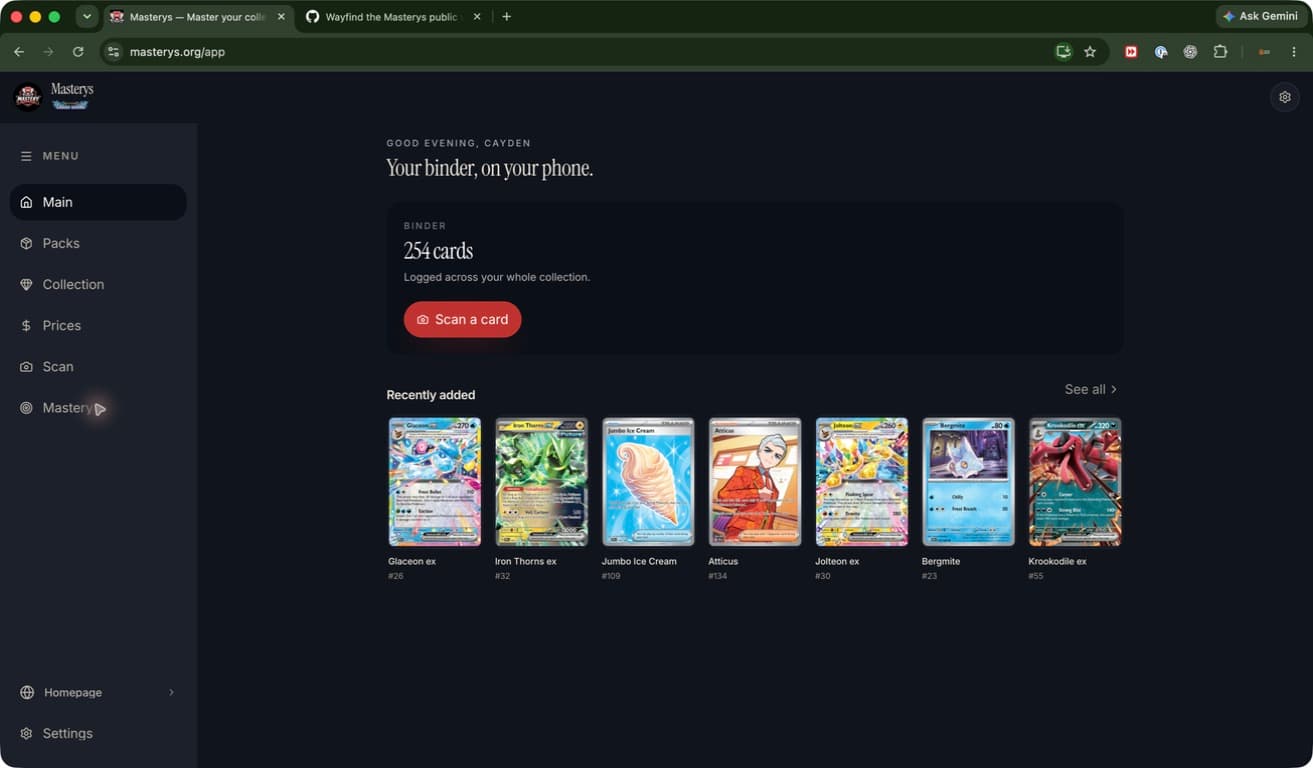Click the address bar URL field
This screenshot has width=1313, height=768.
click(x=580, y=51)
